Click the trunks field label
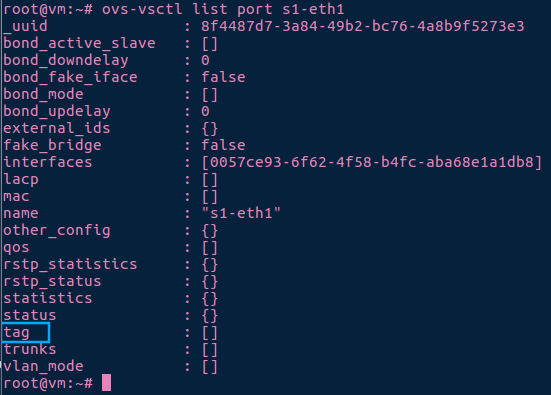 tap(30, 349)
